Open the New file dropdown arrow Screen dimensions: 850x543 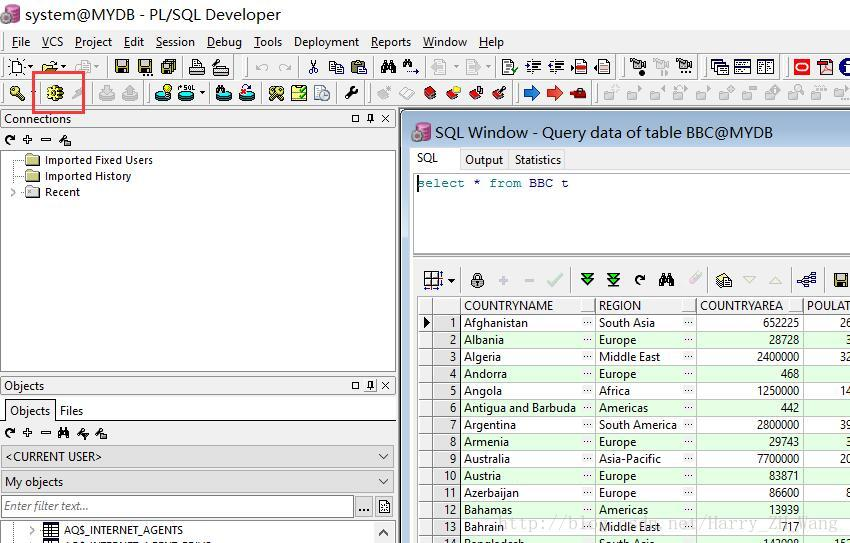point(30,67)
